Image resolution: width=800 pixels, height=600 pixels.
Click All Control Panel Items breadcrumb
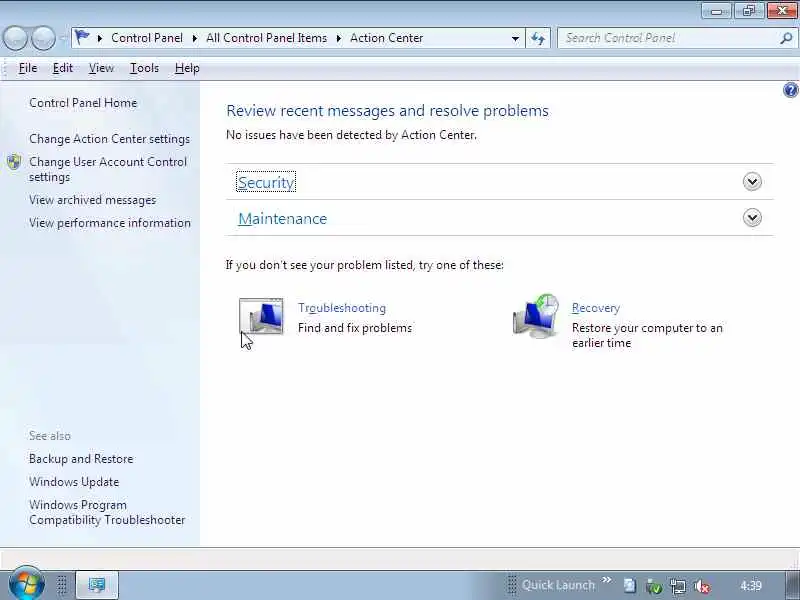click(x=266, y=38)
